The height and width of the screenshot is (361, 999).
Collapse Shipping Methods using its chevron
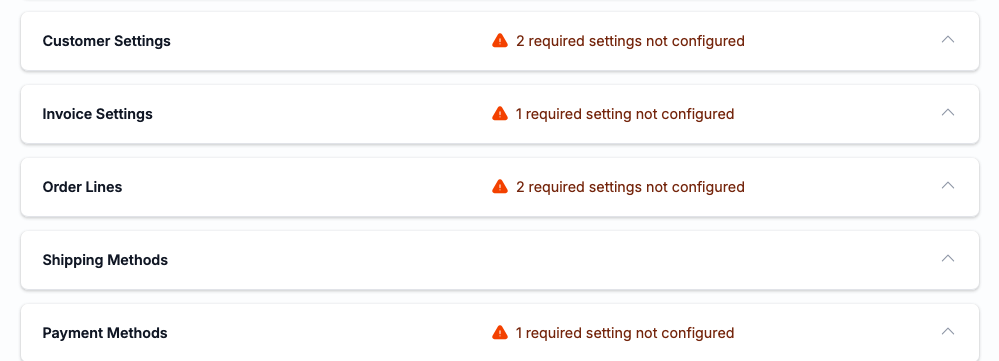[948, 258]
